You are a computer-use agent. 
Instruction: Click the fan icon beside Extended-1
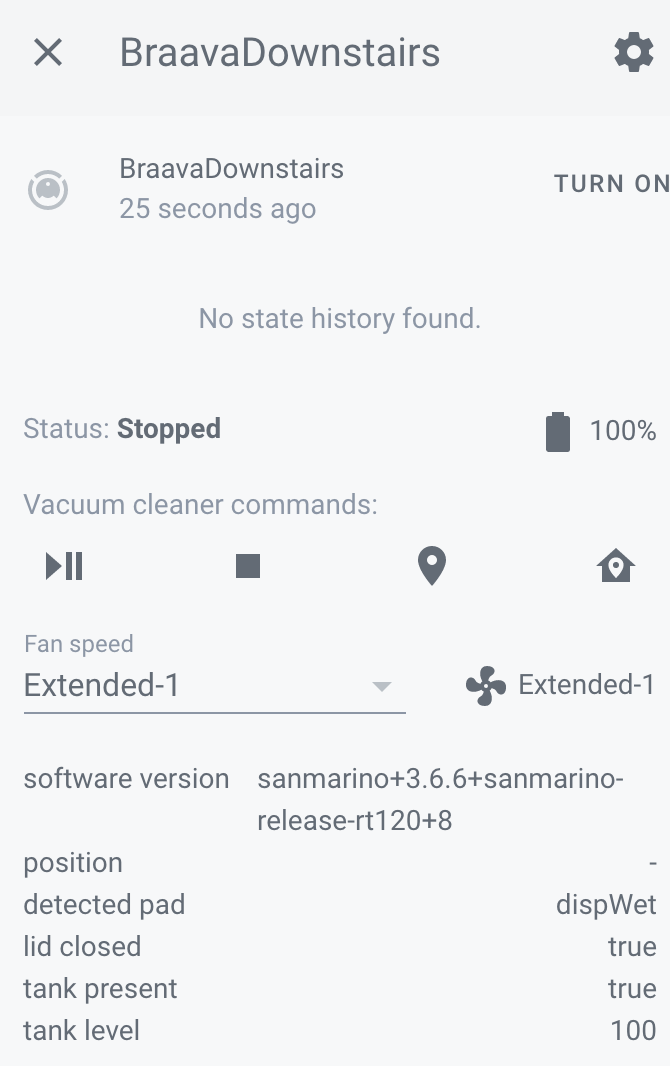(x=486, y=685)
